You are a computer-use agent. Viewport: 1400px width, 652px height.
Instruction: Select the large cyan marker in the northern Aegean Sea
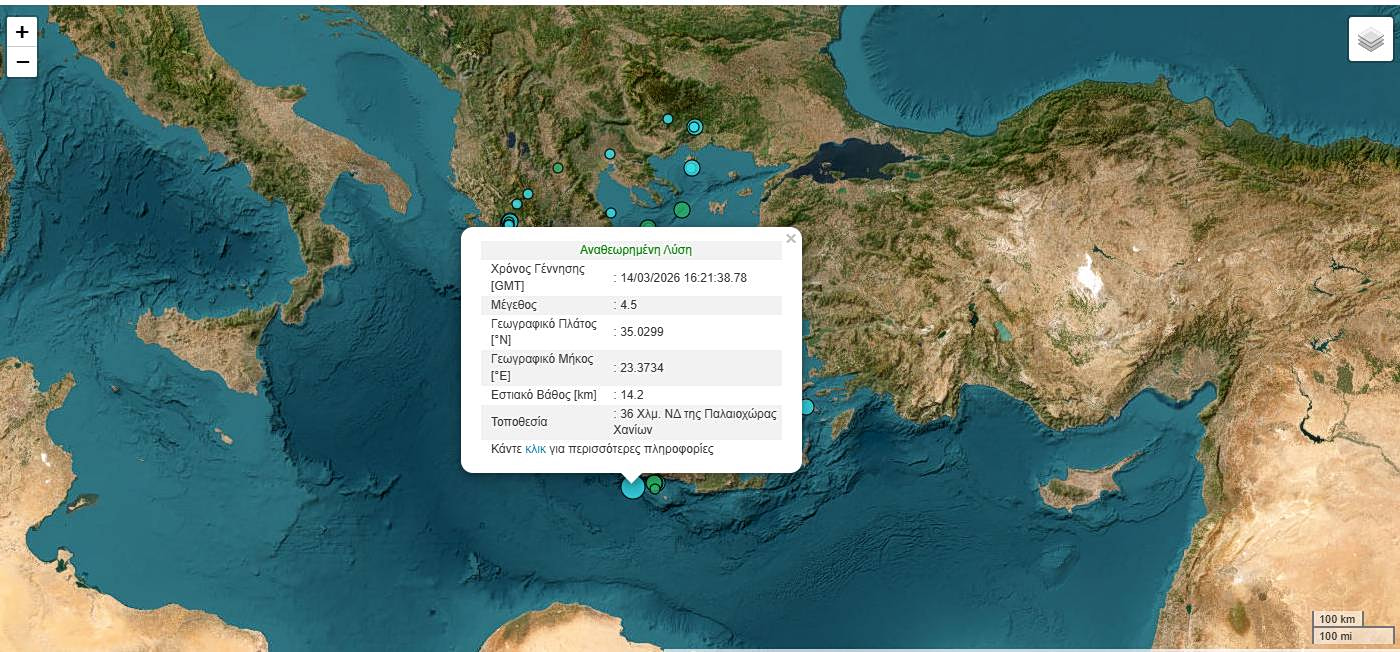[x=691, y=168]
